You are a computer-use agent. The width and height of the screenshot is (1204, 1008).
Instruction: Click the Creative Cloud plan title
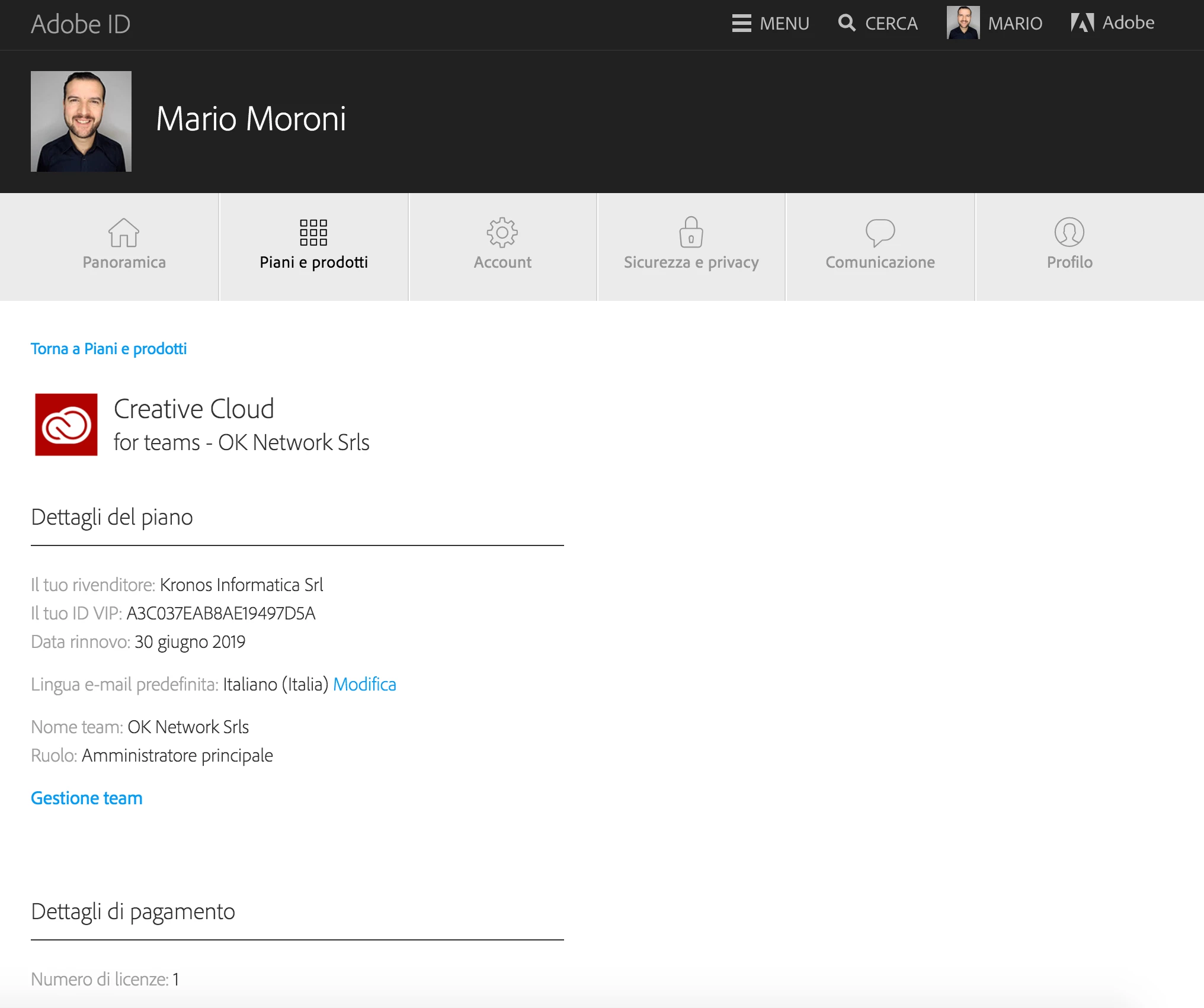[x=194, y=409]
